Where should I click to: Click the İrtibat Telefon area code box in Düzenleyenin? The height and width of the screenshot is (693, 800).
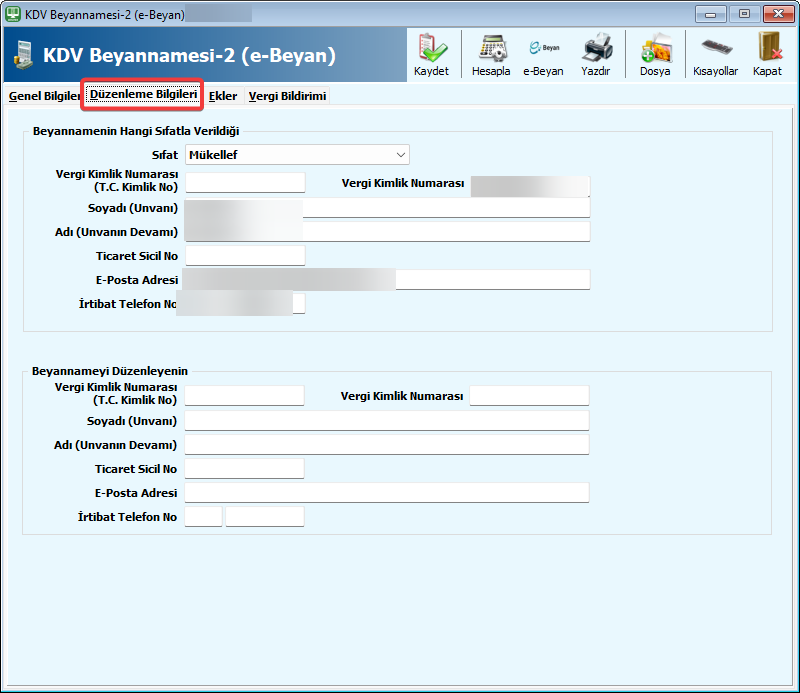click(x=204, y=517)
